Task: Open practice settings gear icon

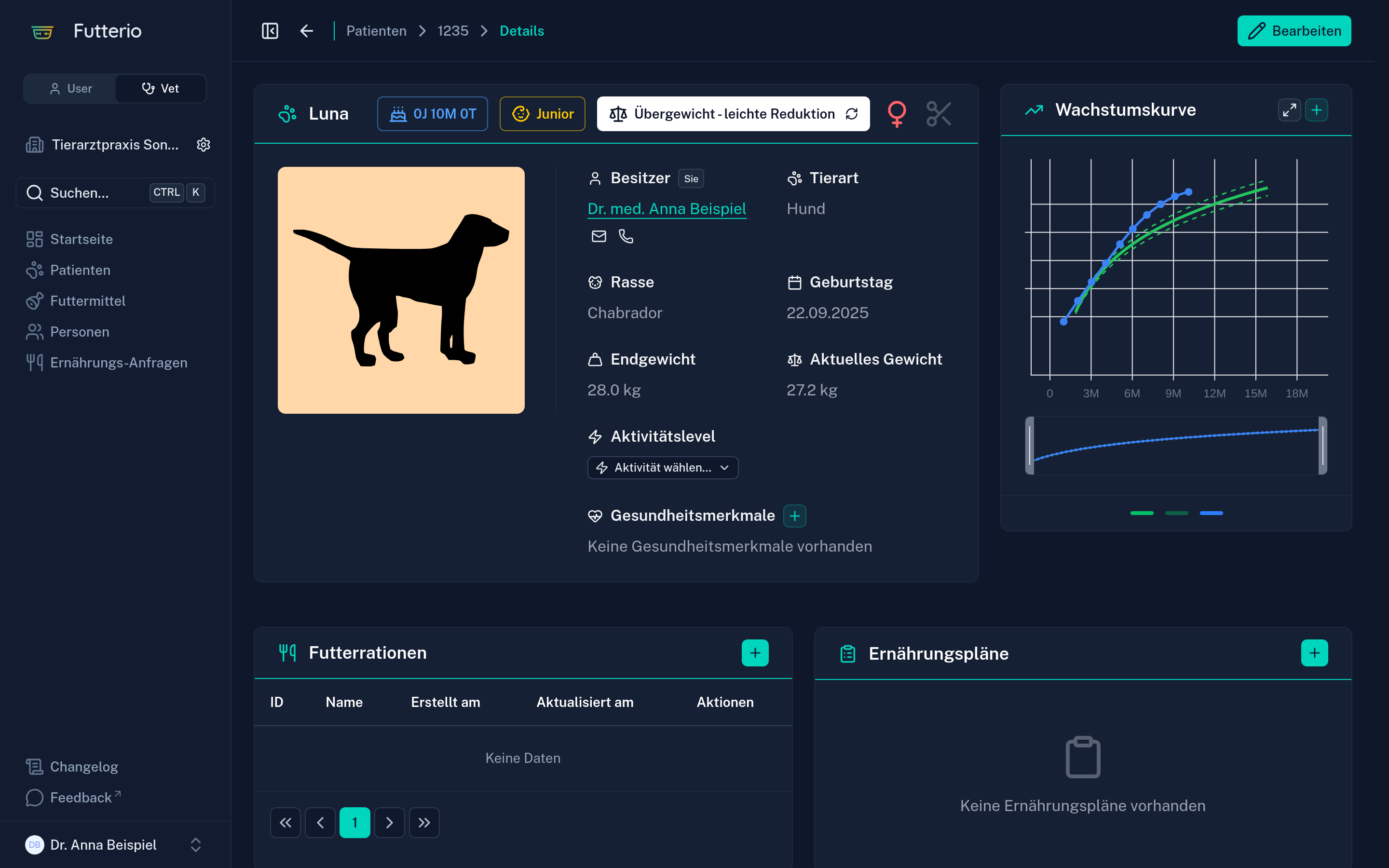Action: pyautogui.click(x=203, y=145)
